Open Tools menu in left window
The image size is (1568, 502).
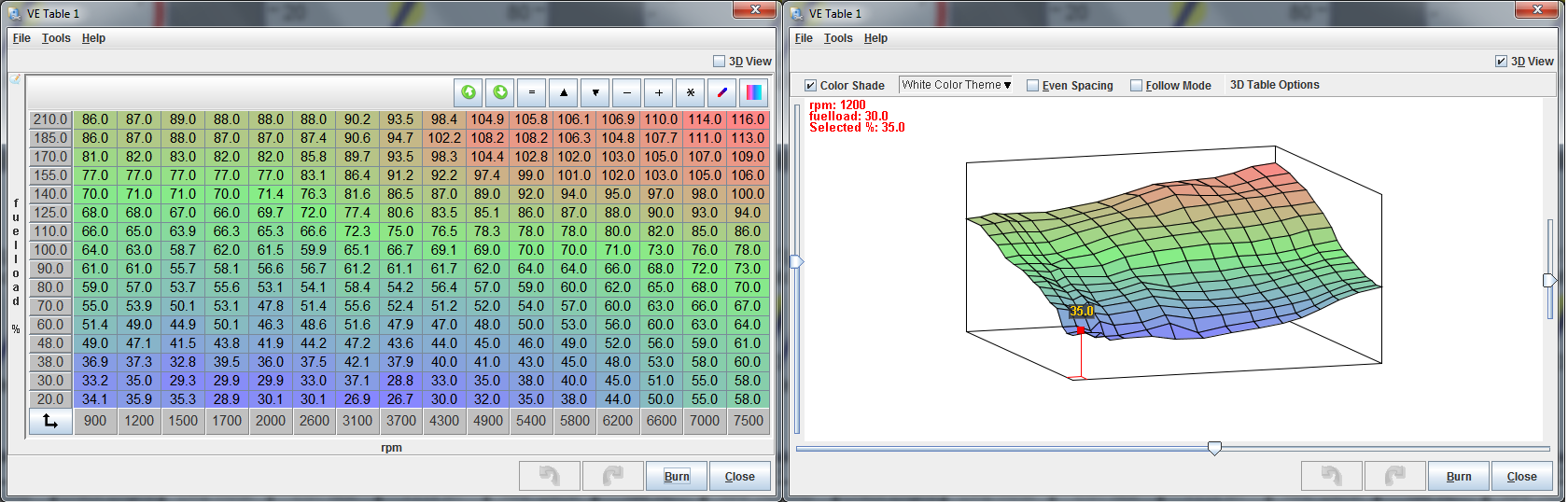click(x=56, y=38)
